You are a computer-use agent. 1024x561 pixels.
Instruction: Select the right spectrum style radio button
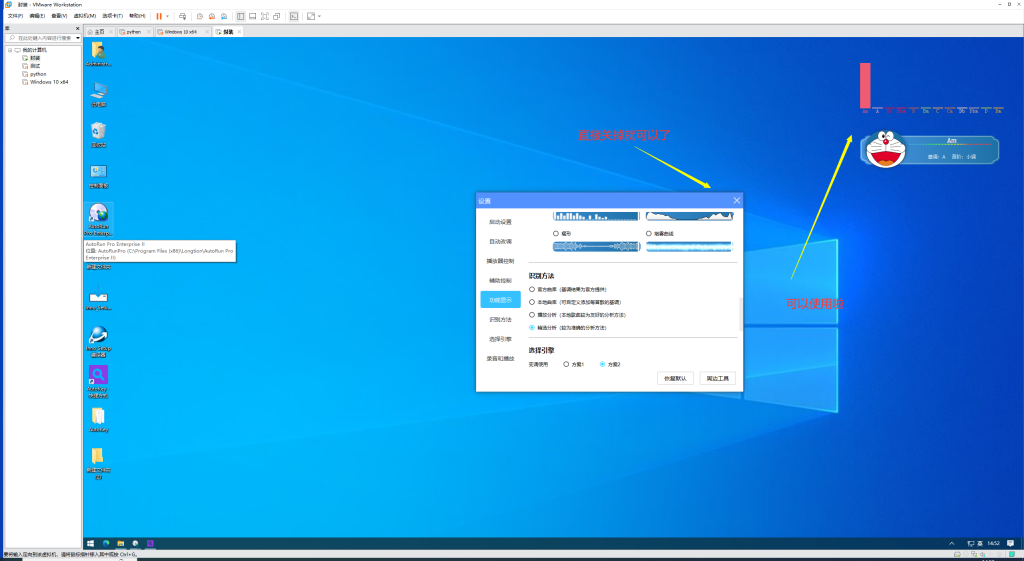tap(648, 233)
